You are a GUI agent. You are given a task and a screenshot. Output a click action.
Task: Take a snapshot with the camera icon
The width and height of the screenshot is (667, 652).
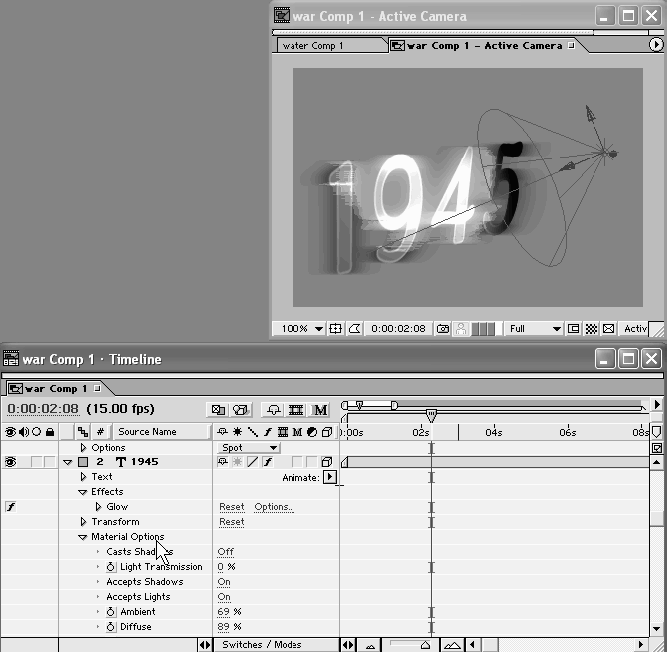[442, 328]
